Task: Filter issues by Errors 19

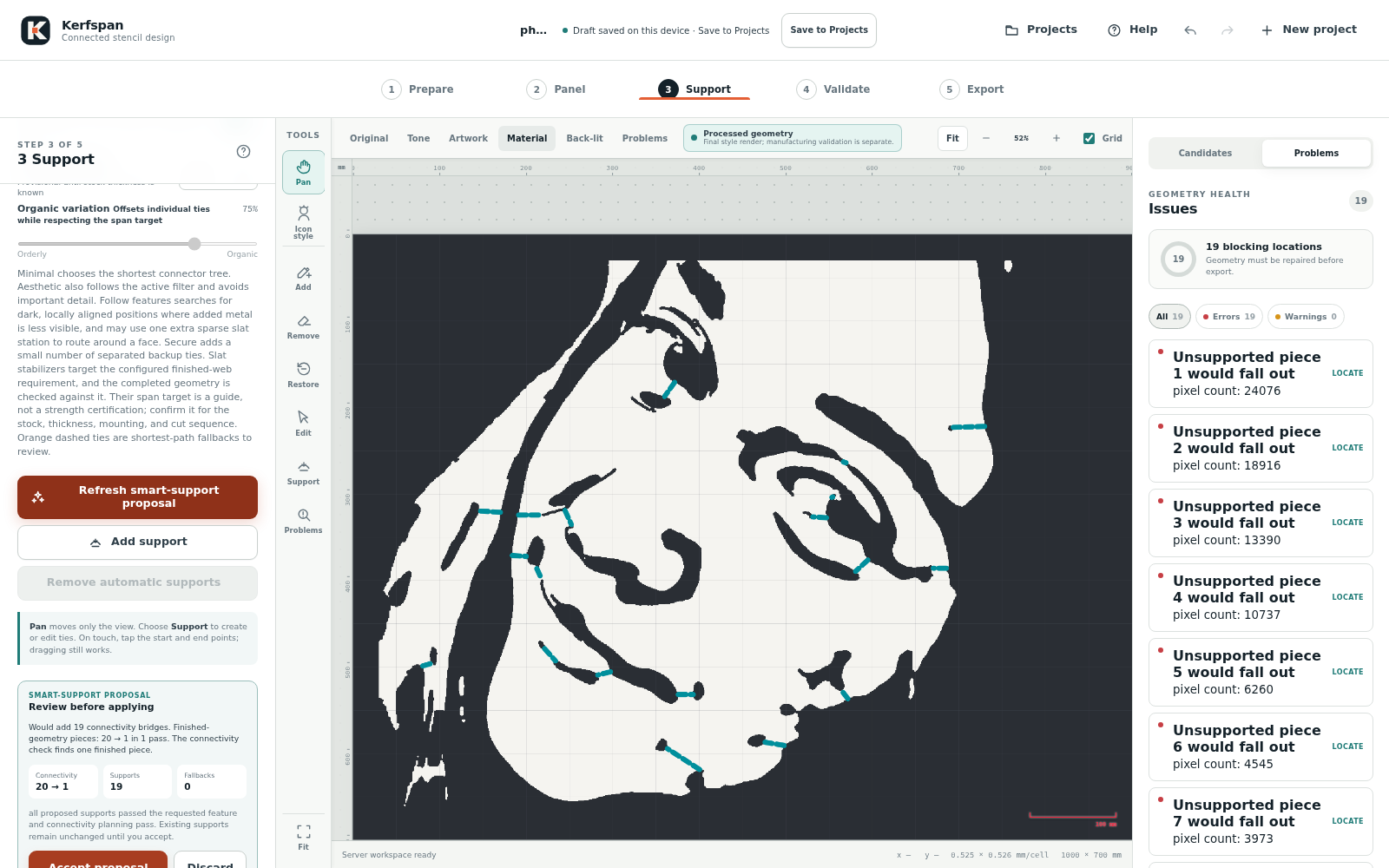Action: 1229,317
